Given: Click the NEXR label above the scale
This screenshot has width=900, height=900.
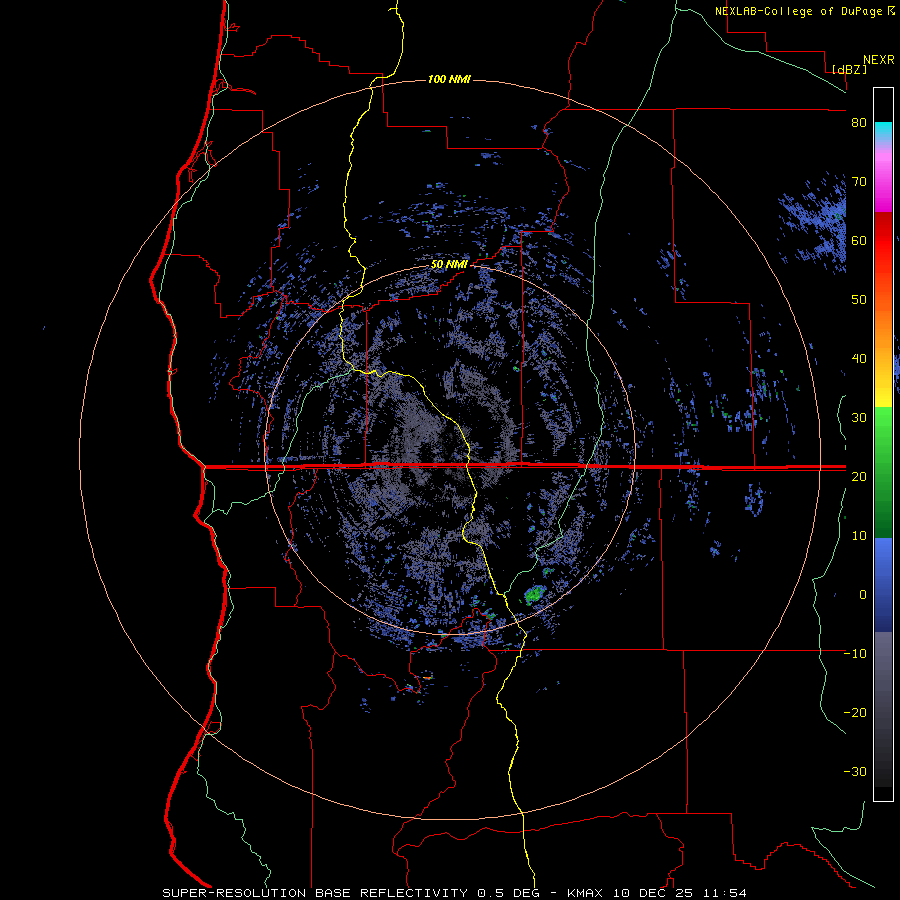Looking at the screenshot, I should pyautogui.click(x=878, y=60).
